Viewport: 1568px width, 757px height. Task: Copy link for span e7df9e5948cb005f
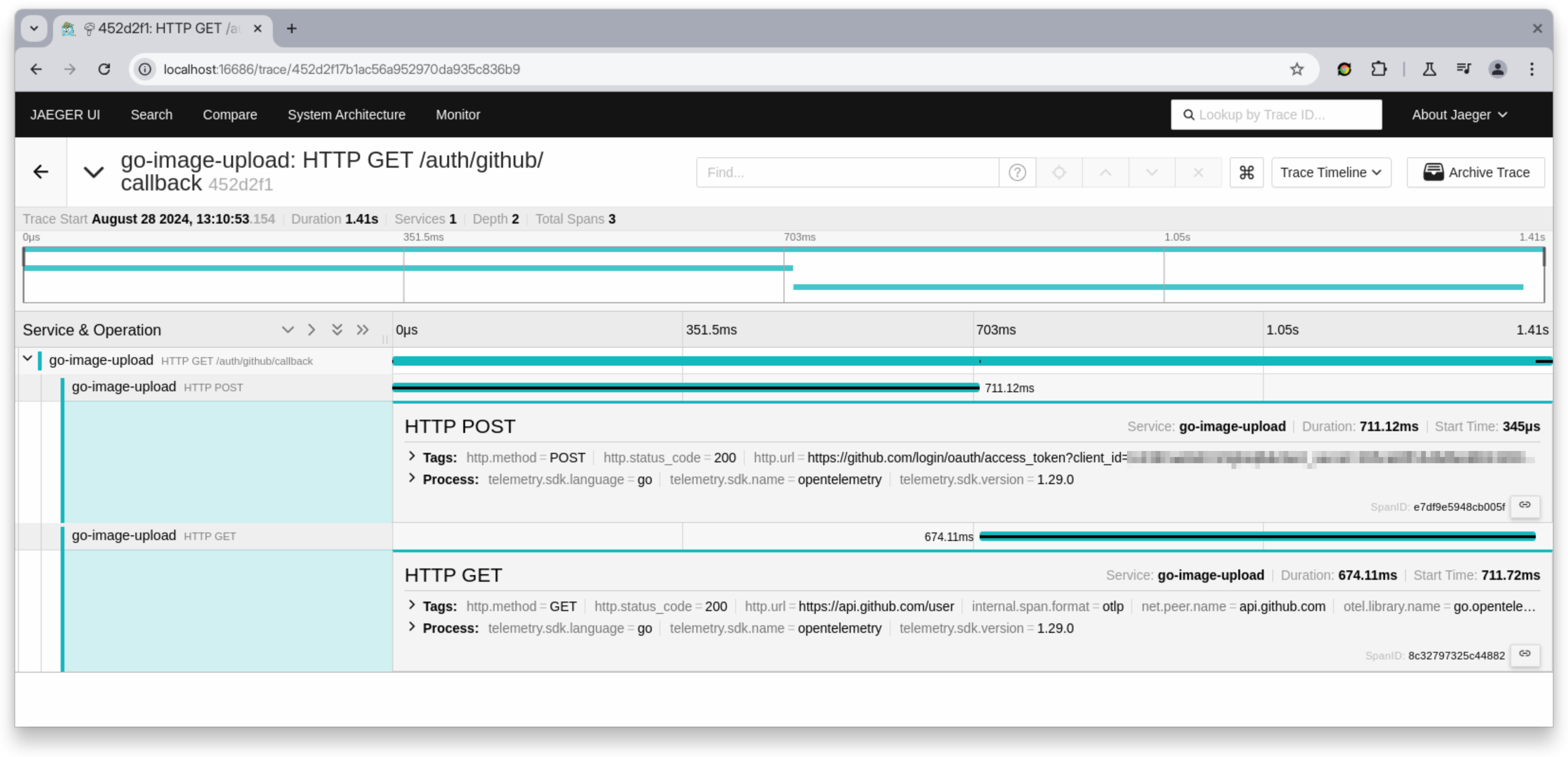point(1525,505)
